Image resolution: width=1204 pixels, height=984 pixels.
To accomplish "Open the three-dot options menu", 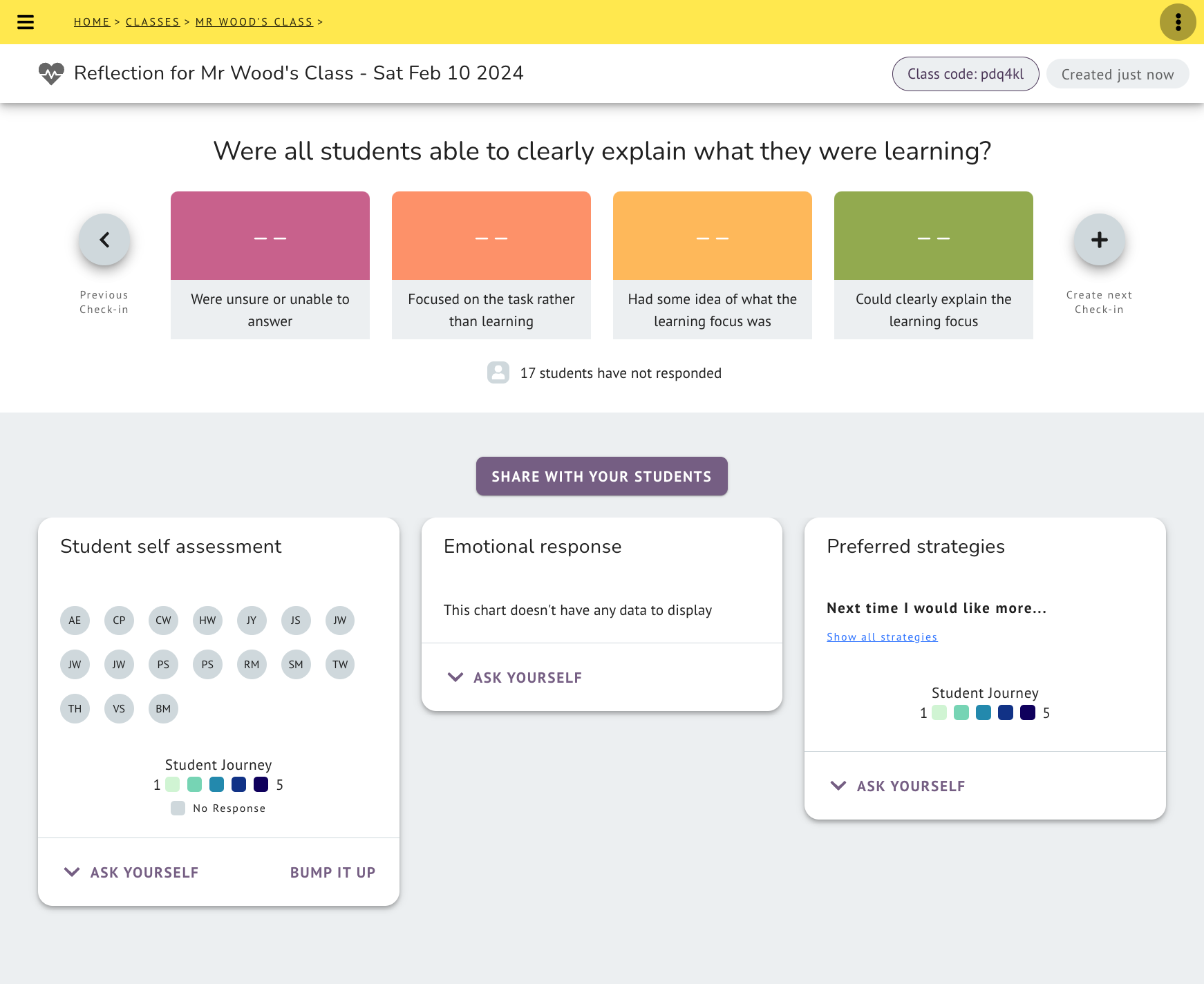I will [1178, 22].
